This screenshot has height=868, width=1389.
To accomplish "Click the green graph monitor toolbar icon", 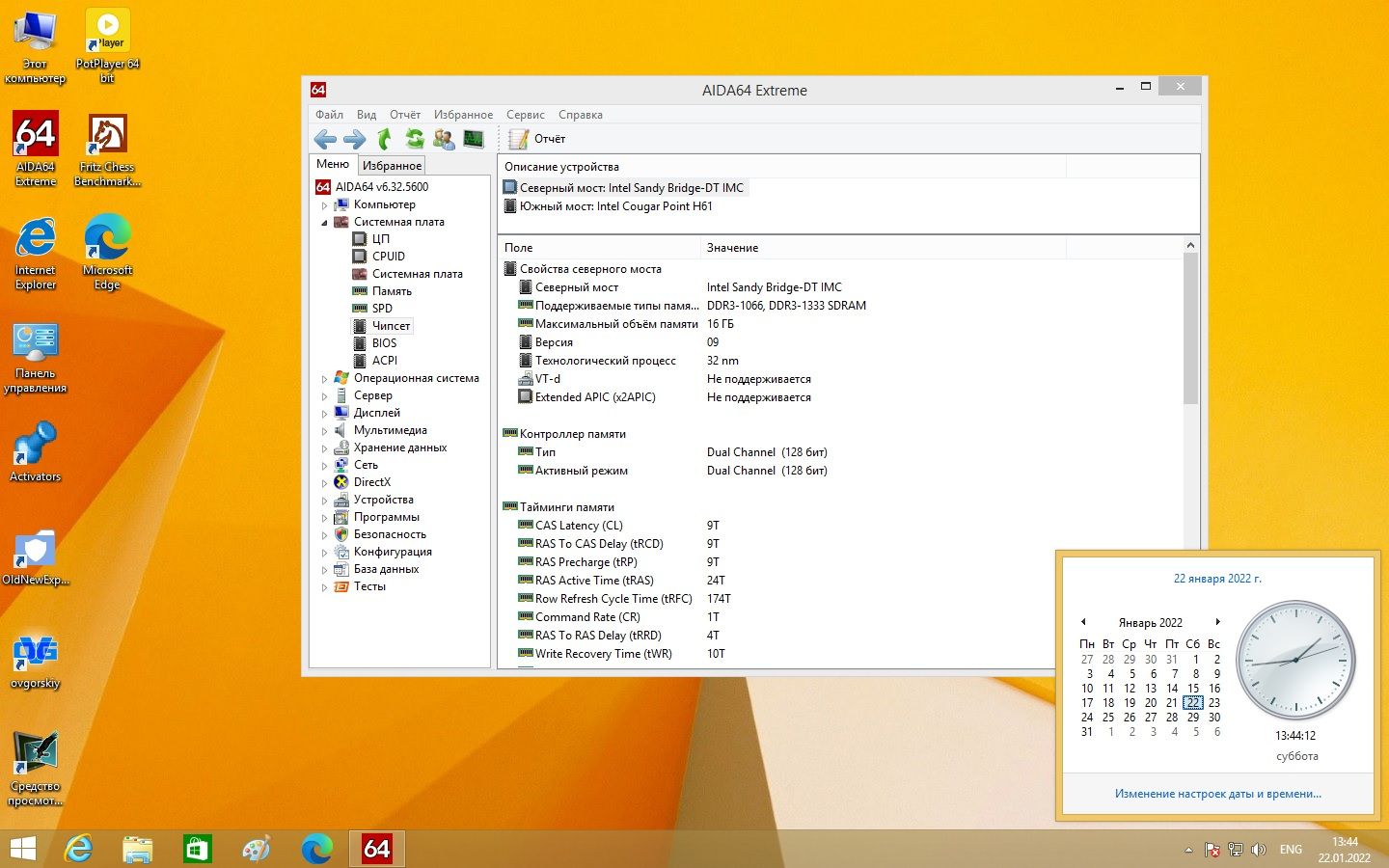I will (474, 139).
